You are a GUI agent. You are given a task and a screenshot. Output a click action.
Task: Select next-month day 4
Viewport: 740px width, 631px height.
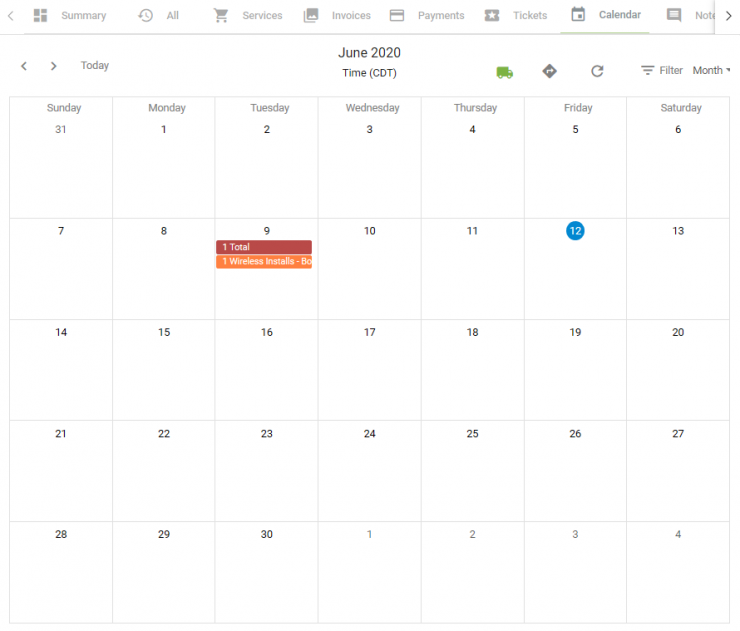(x=678, y=534)
